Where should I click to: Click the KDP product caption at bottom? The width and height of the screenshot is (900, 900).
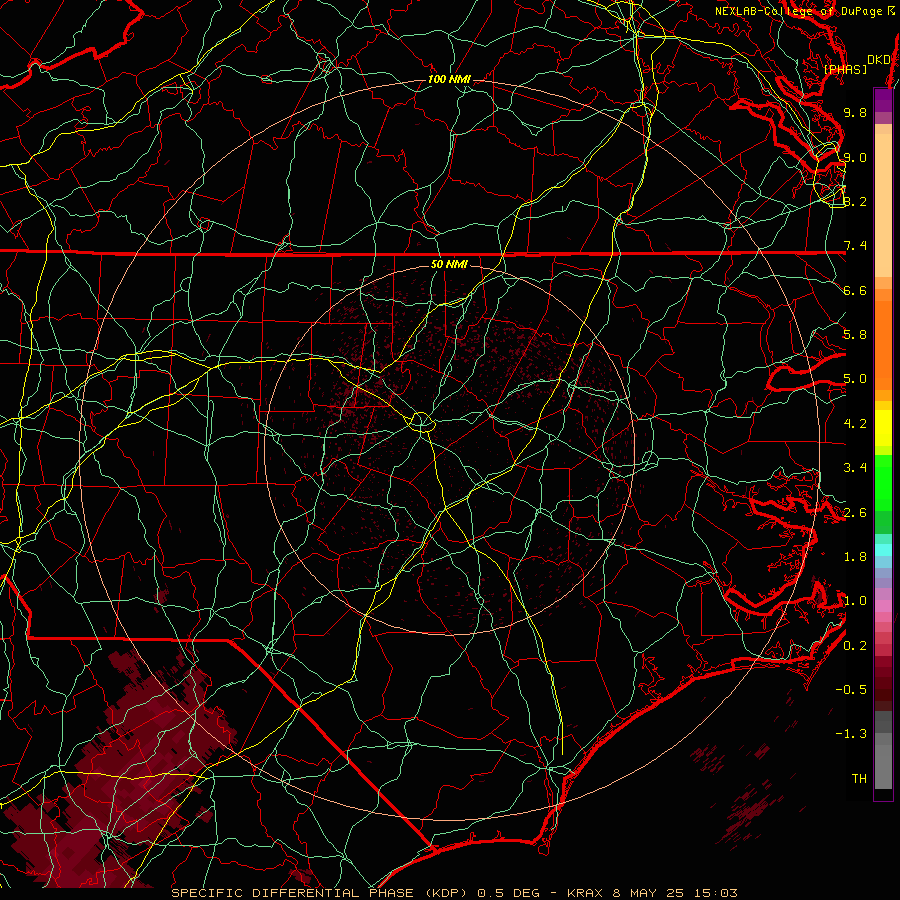(454, 893)
